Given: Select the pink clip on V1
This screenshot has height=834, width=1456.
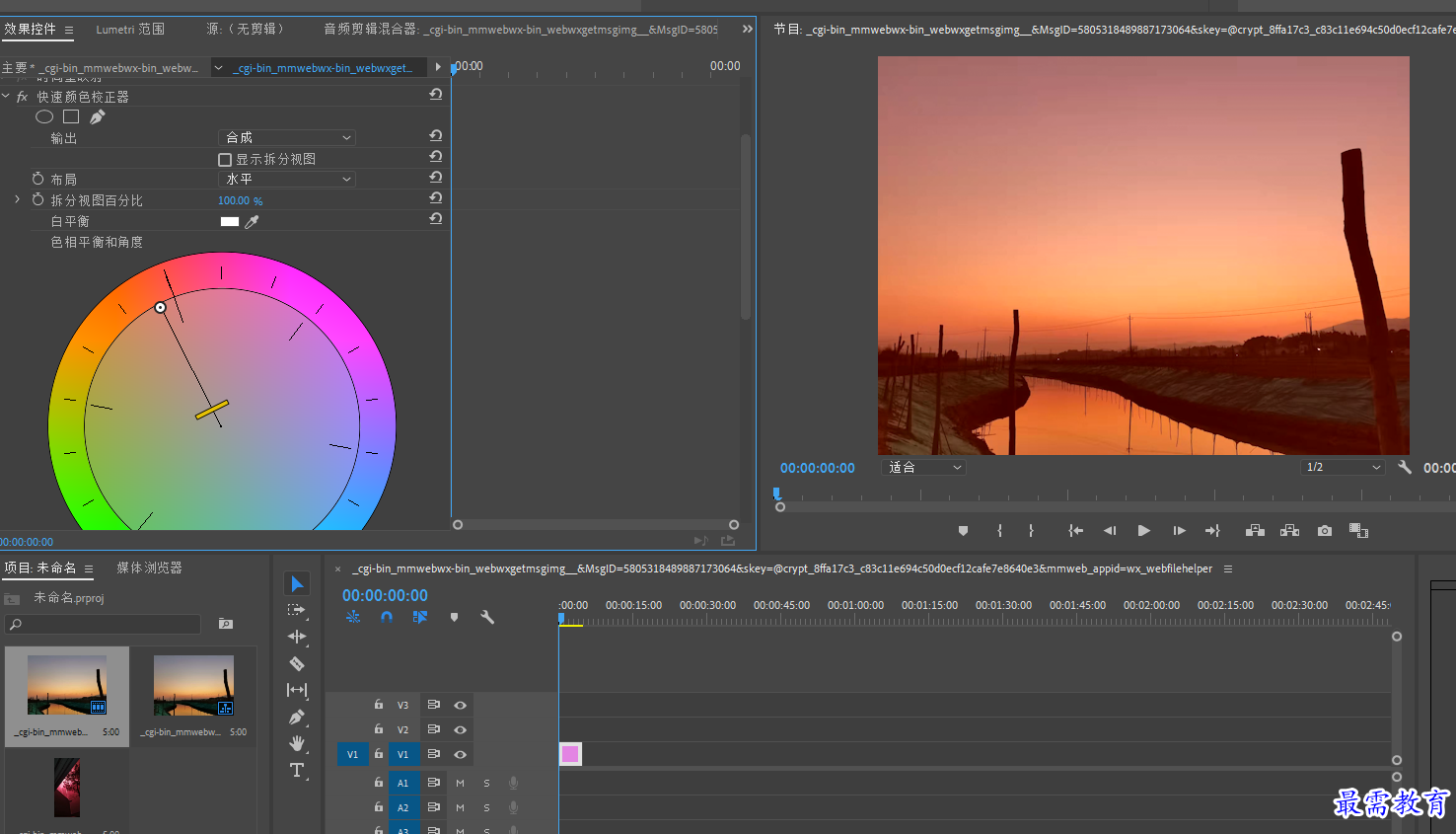Looking at the screenshot, I should coord(570,754).
